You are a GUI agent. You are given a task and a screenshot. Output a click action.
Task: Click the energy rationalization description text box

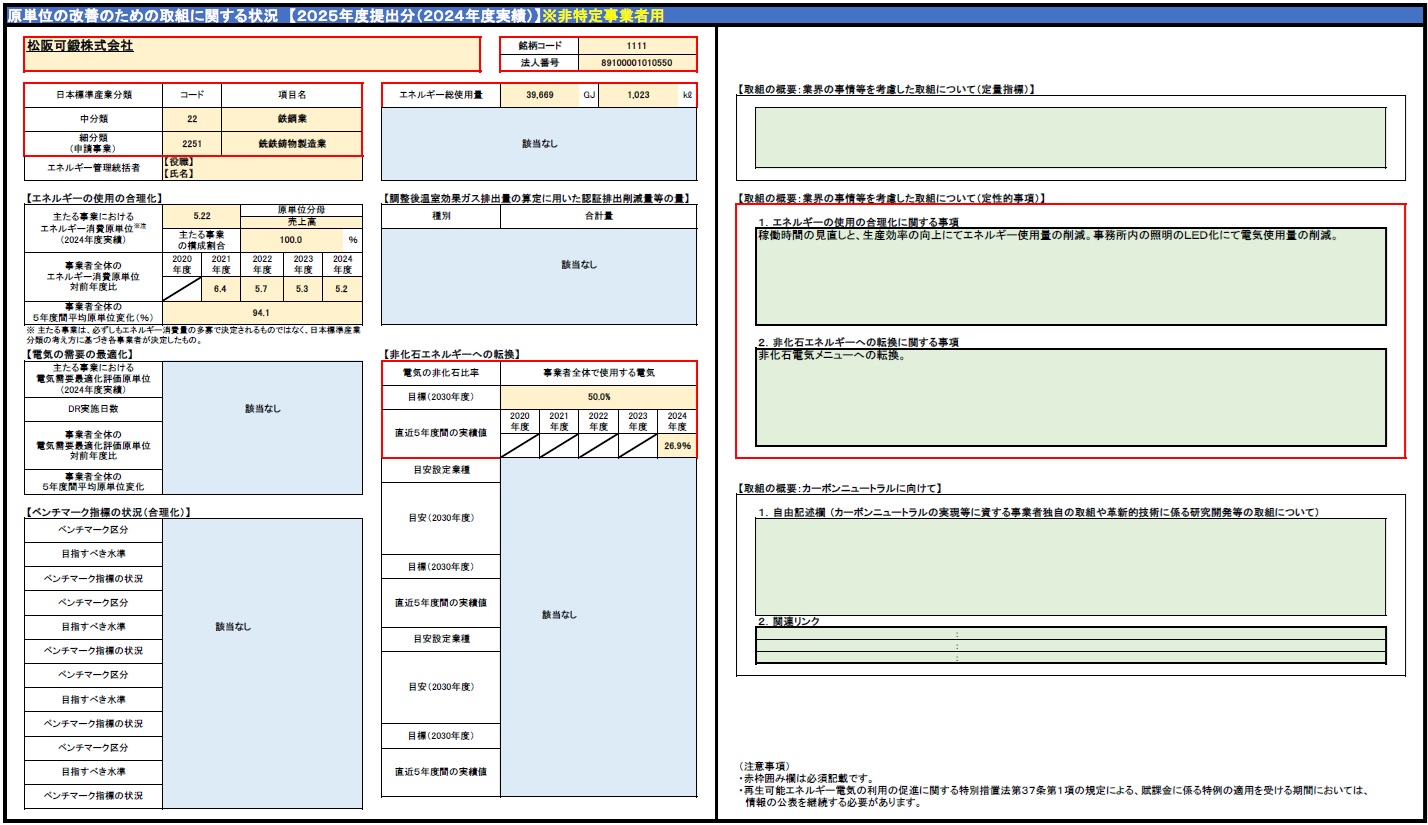pos(1070,277)
